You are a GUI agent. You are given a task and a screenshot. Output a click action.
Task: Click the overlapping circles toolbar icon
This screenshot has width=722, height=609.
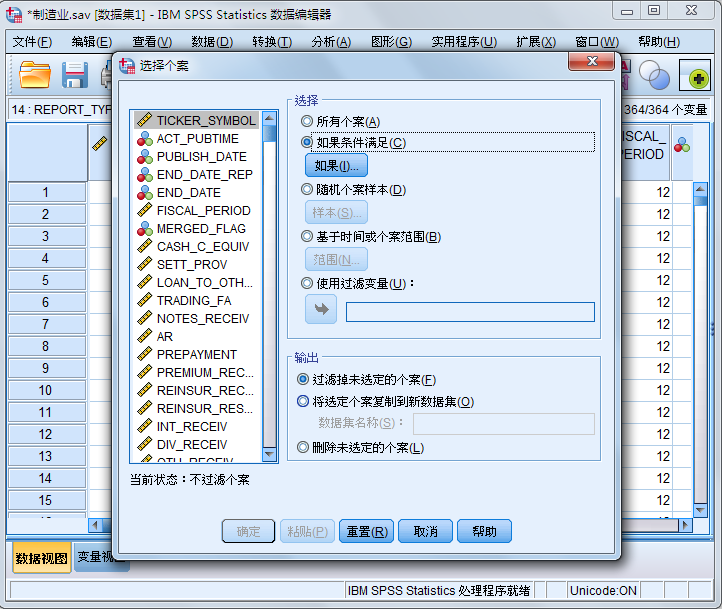(x=654, y=75)
